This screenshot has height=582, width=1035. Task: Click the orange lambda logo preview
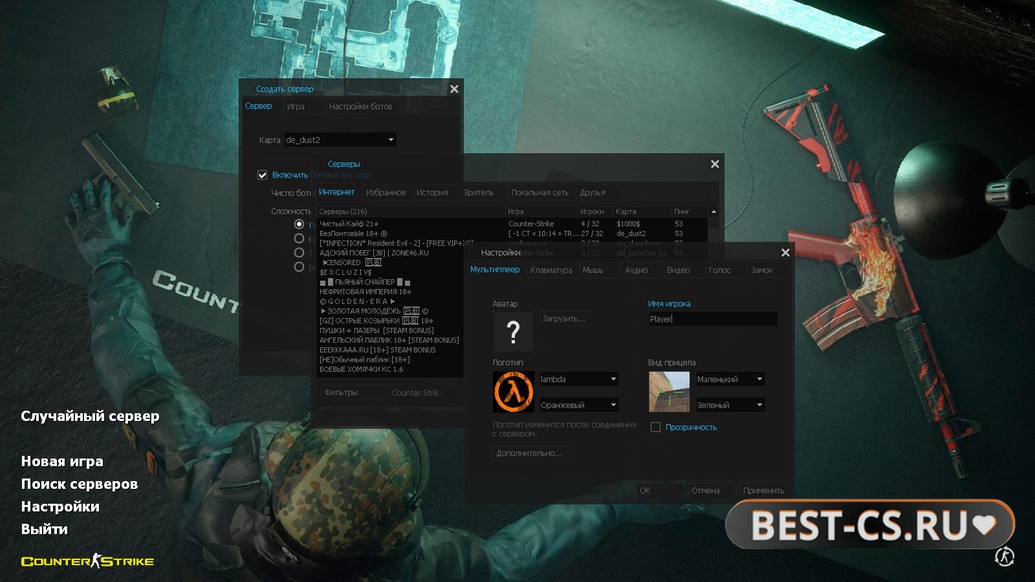point(513,391)
